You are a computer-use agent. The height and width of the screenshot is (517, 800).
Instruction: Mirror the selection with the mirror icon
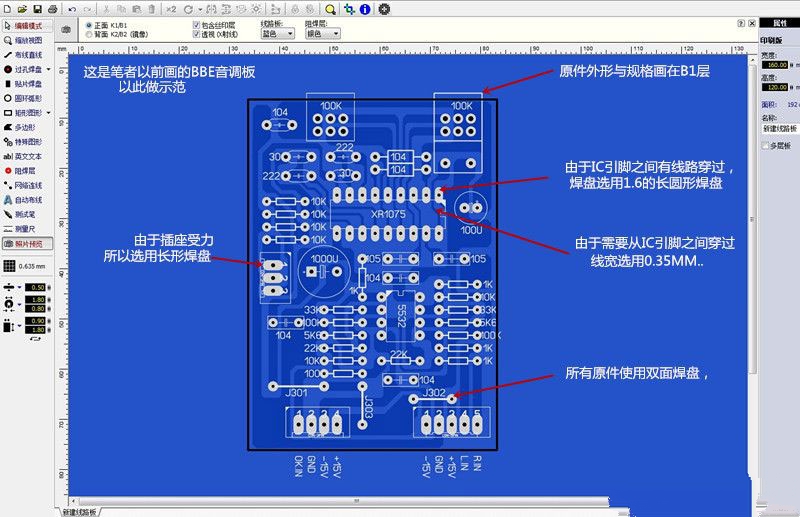tap(211, 9)
